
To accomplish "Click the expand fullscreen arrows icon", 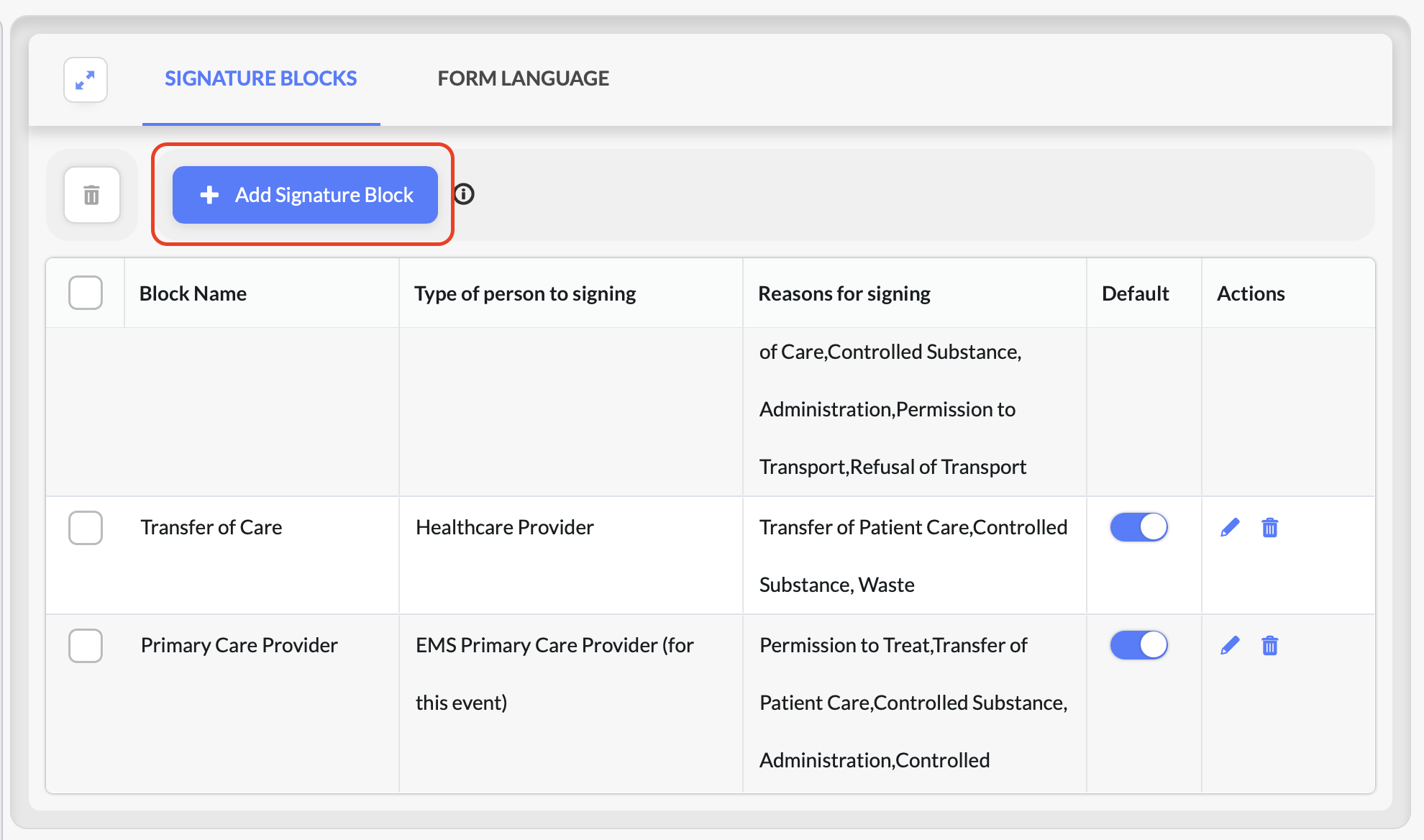I will 86,79.
